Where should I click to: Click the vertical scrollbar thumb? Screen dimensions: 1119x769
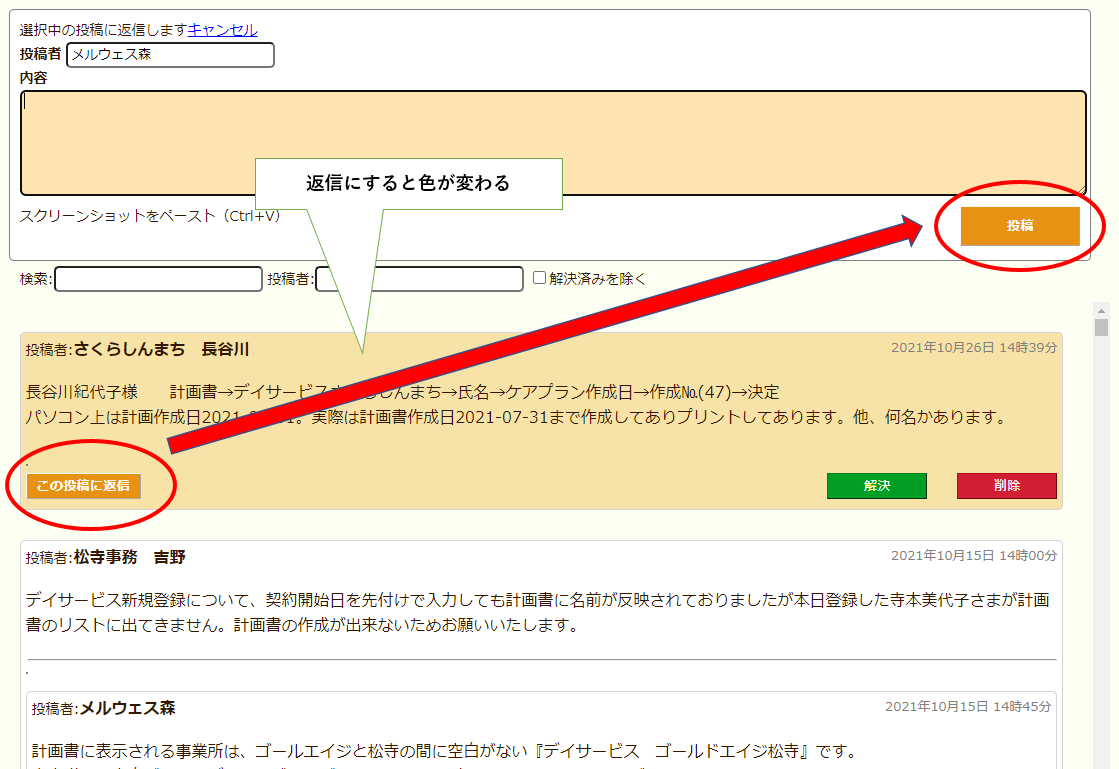tap(1101, 328)
